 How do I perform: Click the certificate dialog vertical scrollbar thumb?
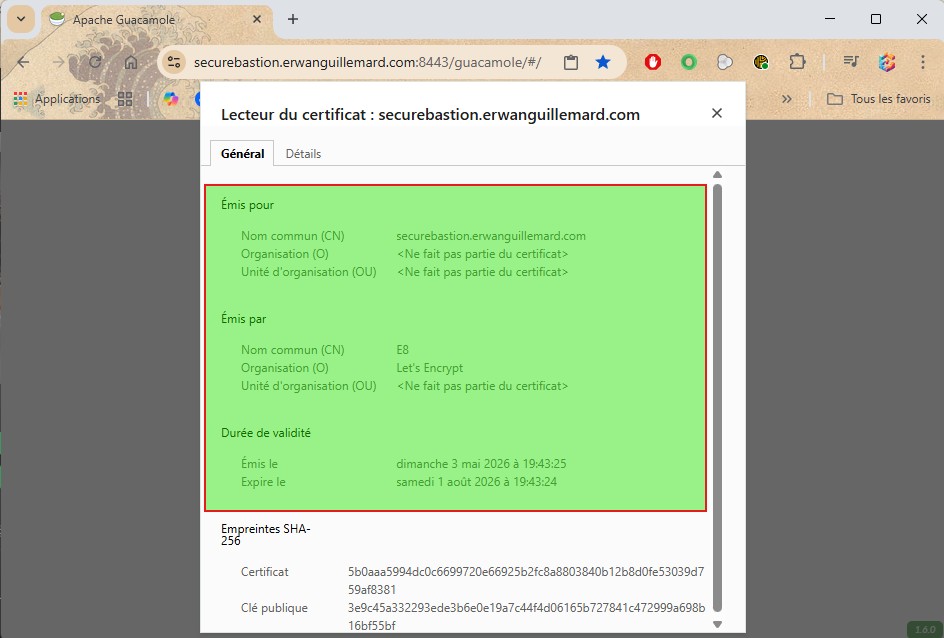[717, 398]
